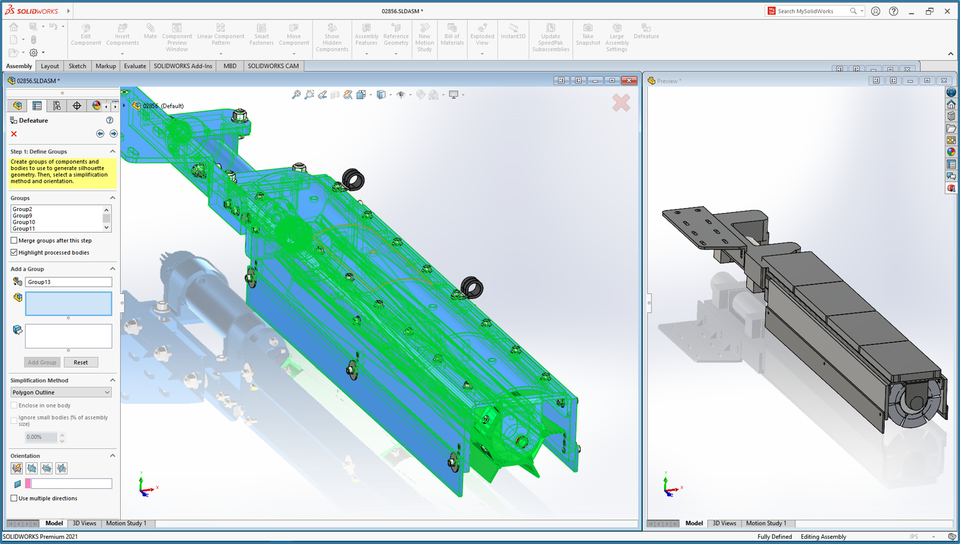The height and width of the screenshot is (544, 960).
Task: Open Display Style cube icon in viewport toolbar
Action: pos(381,95)
